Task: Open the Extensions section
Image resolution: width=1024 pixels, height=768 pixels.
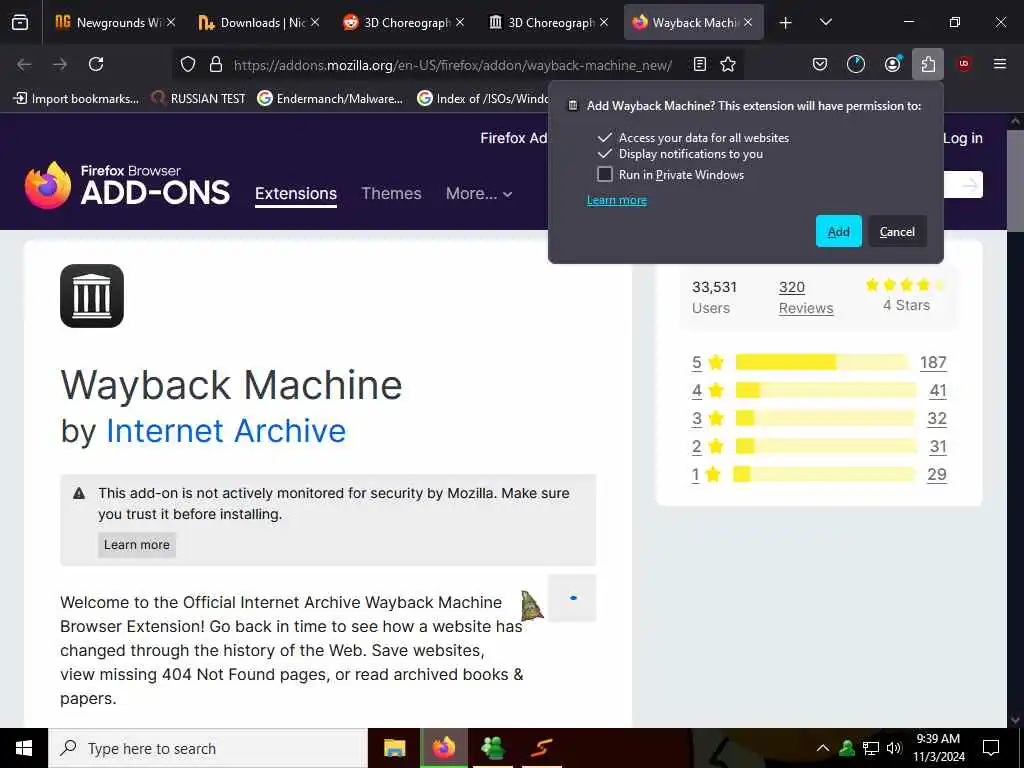Action: tap(296, 194)
